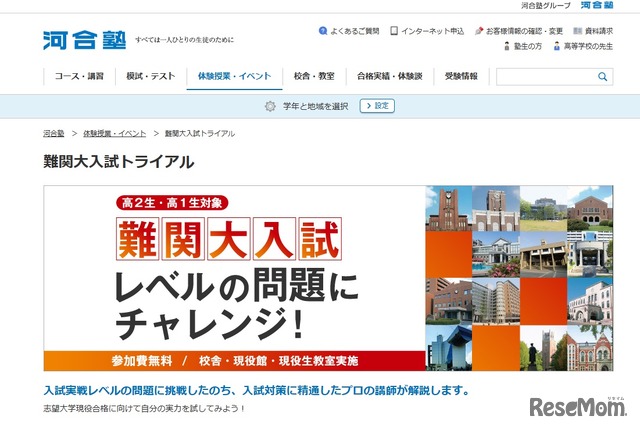Image resolution: width=640 pixels, height=430 pixels.
Task: Click the 難関大入試トライアル breadcrumb text
Action: tap(200, 133)
